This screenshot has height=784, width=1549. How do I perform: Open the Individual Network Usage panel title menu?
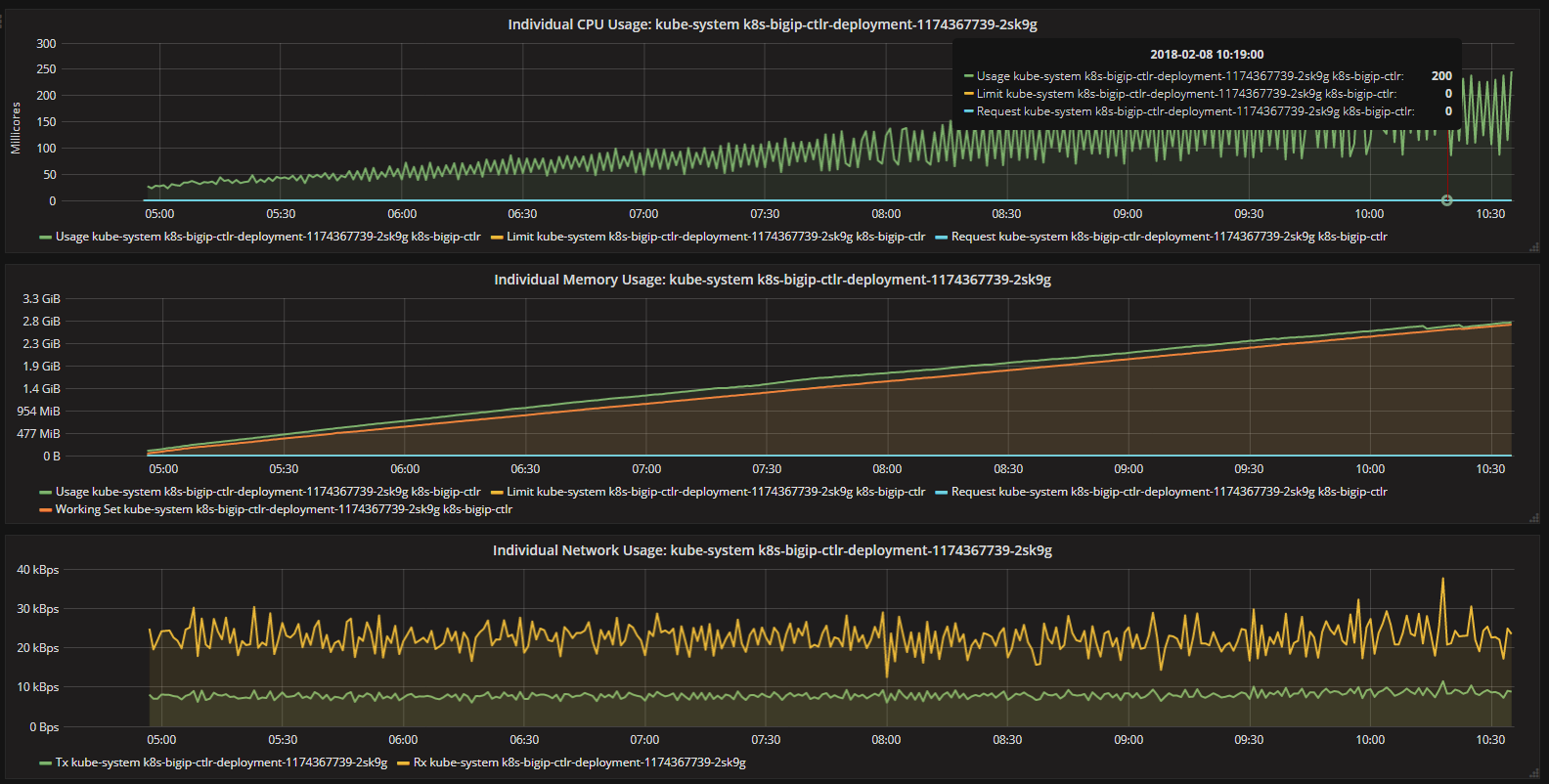click(773, 550)
